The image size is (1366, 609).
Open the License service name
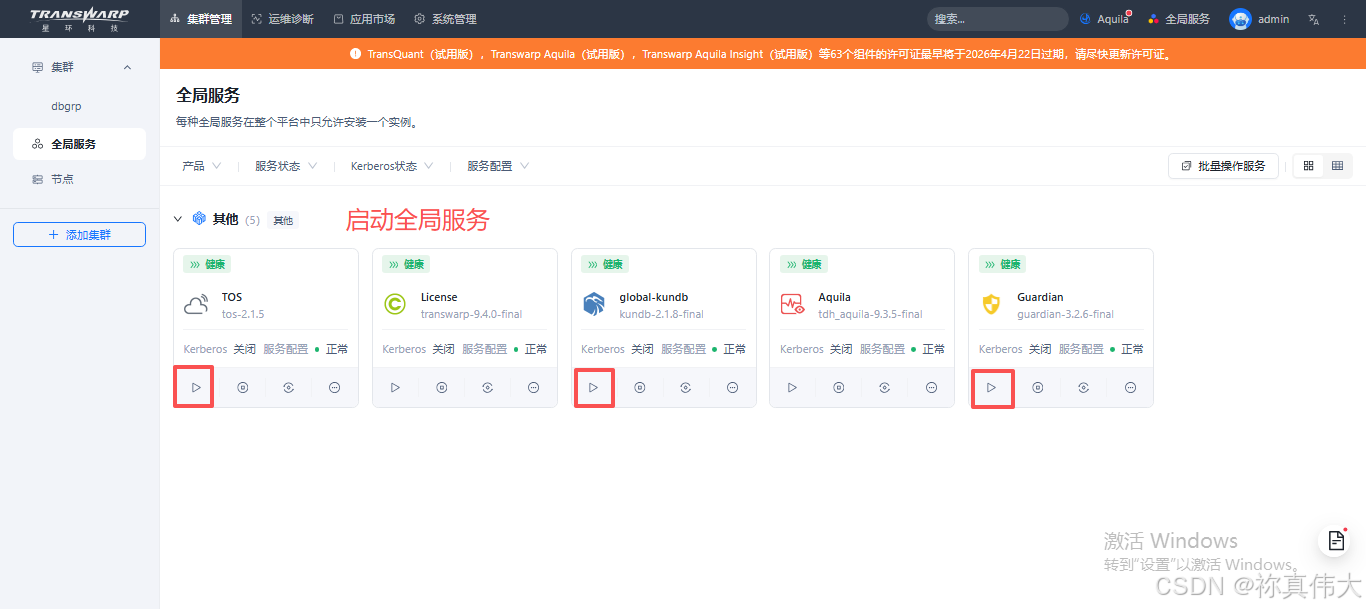click(x=439, y=297)
